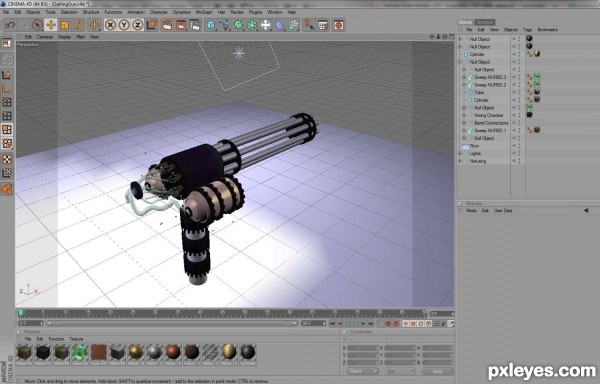Jump to the timeline start

332,324
